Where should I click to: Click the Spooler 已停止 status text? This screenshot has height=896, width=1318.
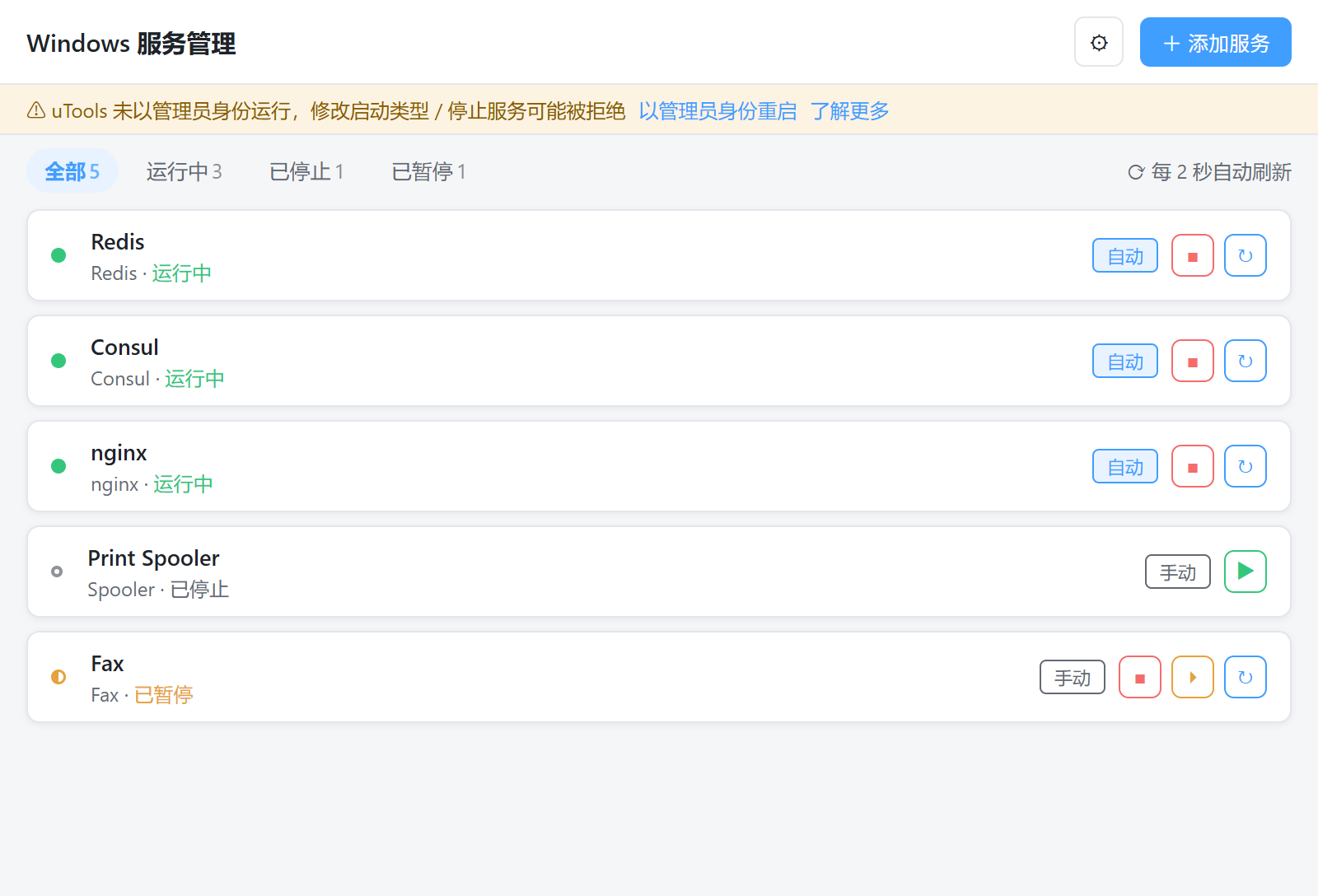199,590
